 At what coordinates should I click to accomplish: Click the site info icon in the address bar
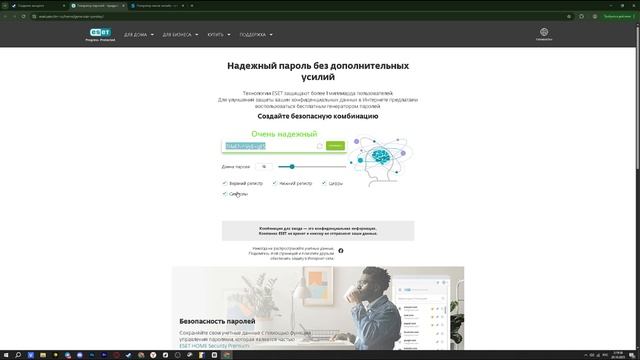click(35, 16)
